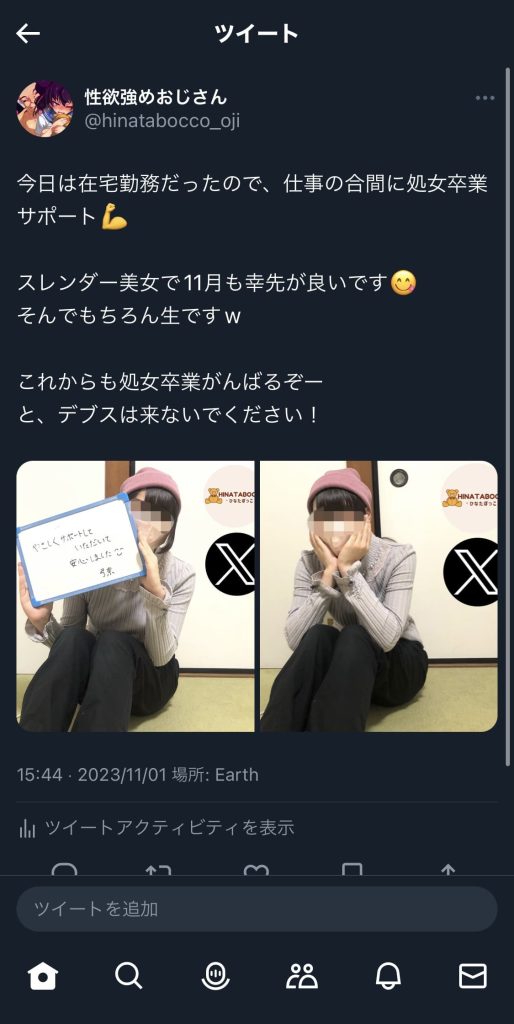Open the Spaces microphone tab
The height and width of the screenshot is (1024, 514).
(216, 976)
